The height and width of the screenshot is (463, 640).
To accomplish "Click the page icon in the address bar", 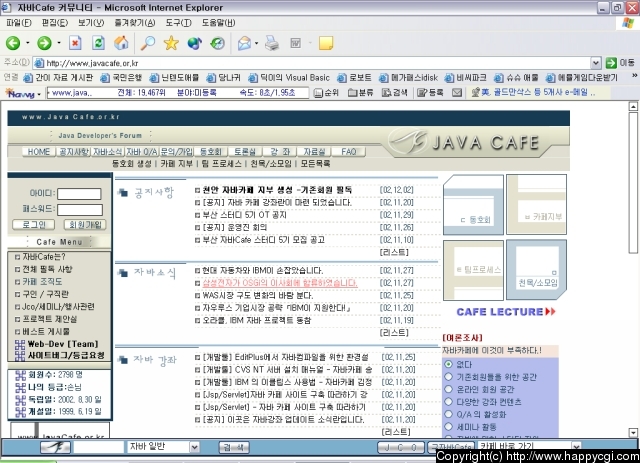I will pos(39,63).
